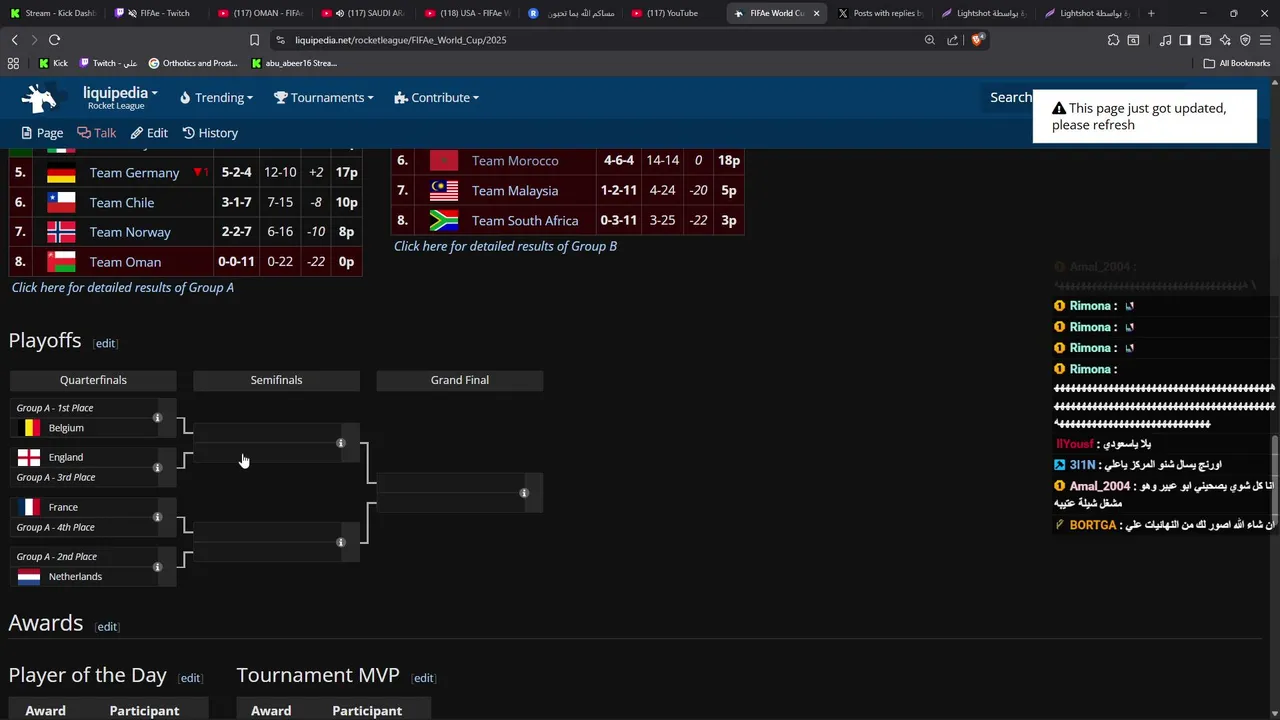Open Team Morocco link

[515, 161]
